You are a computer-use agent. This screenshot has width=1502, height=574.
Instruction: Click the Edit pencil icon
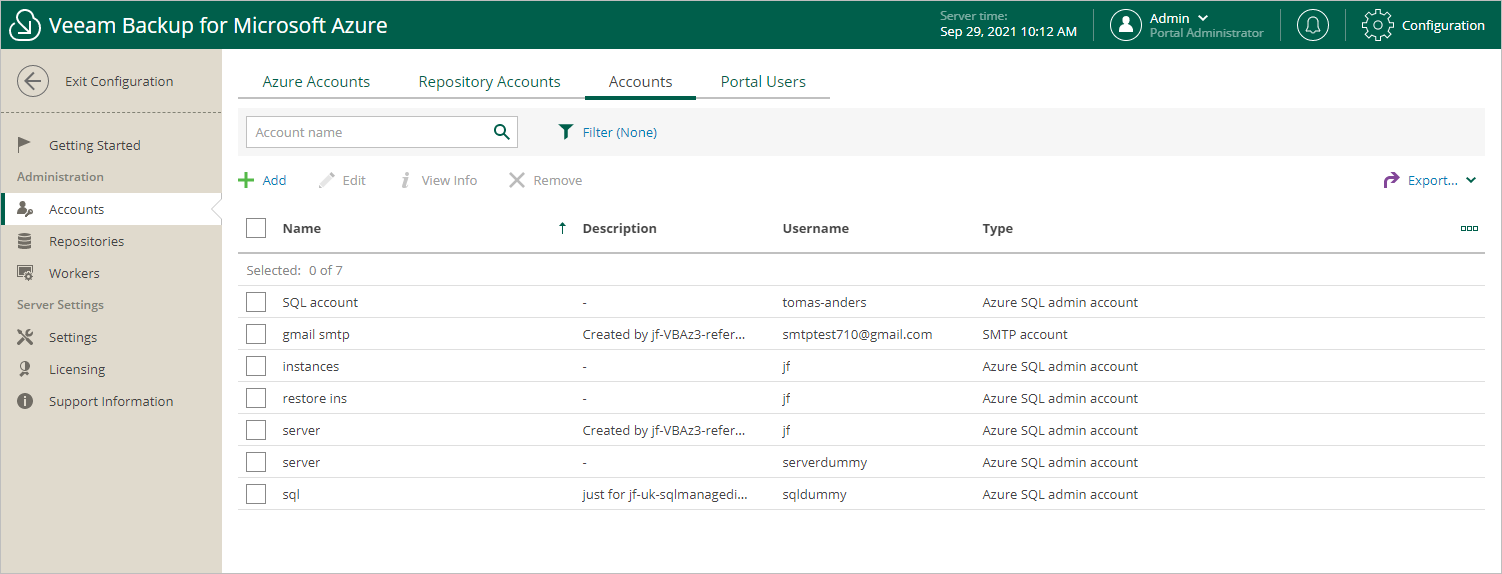click(x=326, y=180)
